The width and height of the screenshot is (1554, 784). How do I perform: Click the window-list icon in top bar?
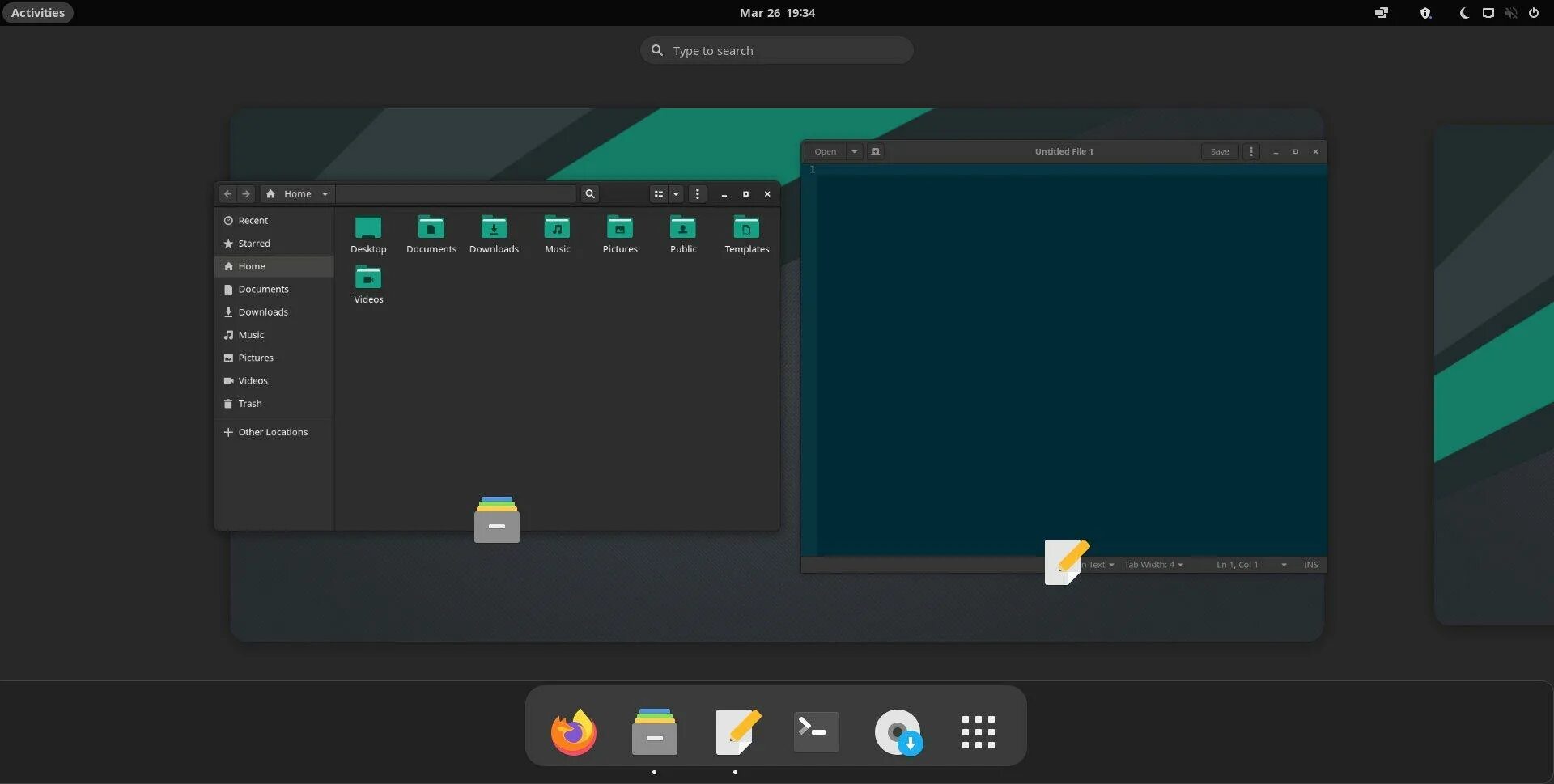click(1382, 13)
